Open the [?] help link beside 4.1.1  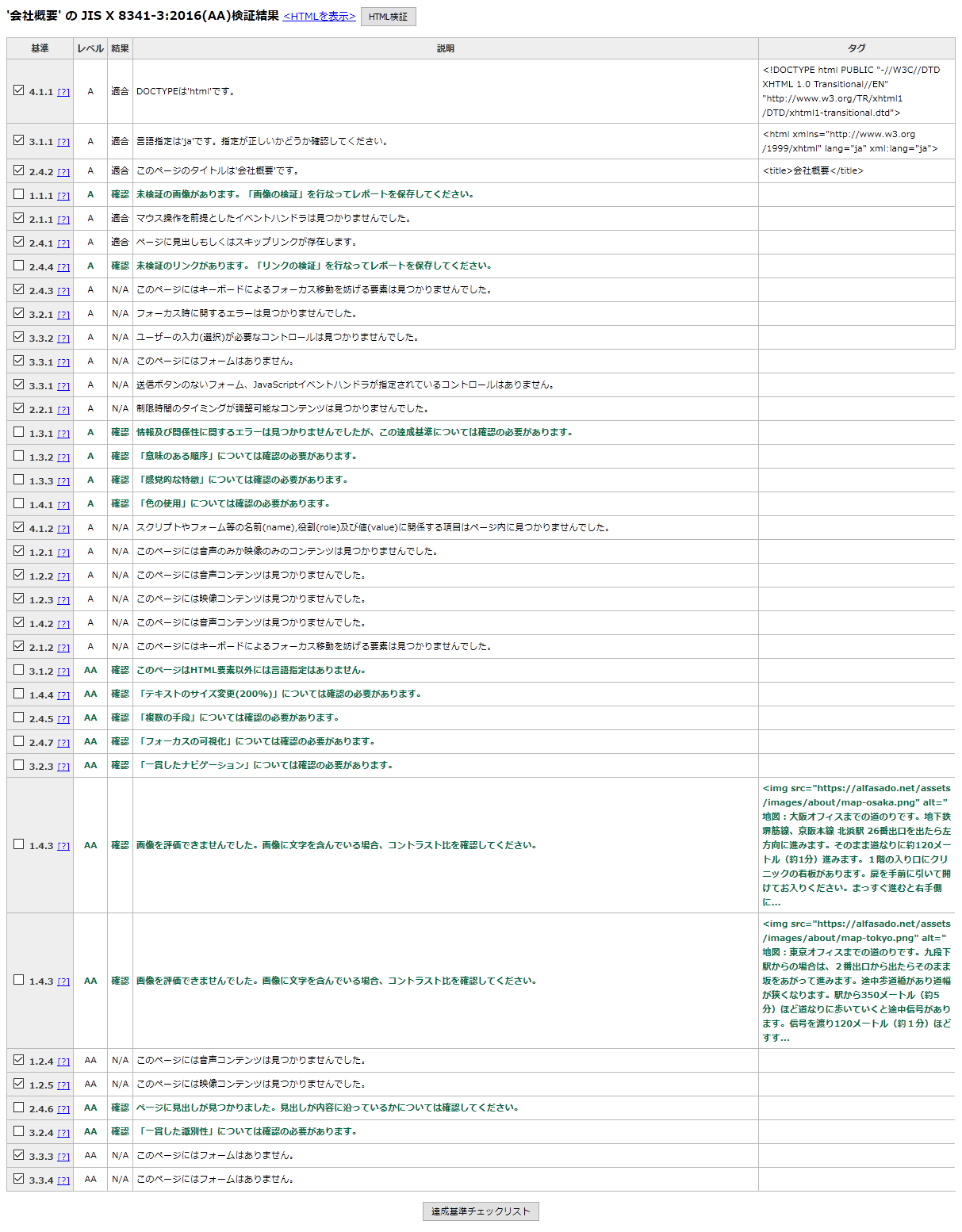[x=63, y=92]
